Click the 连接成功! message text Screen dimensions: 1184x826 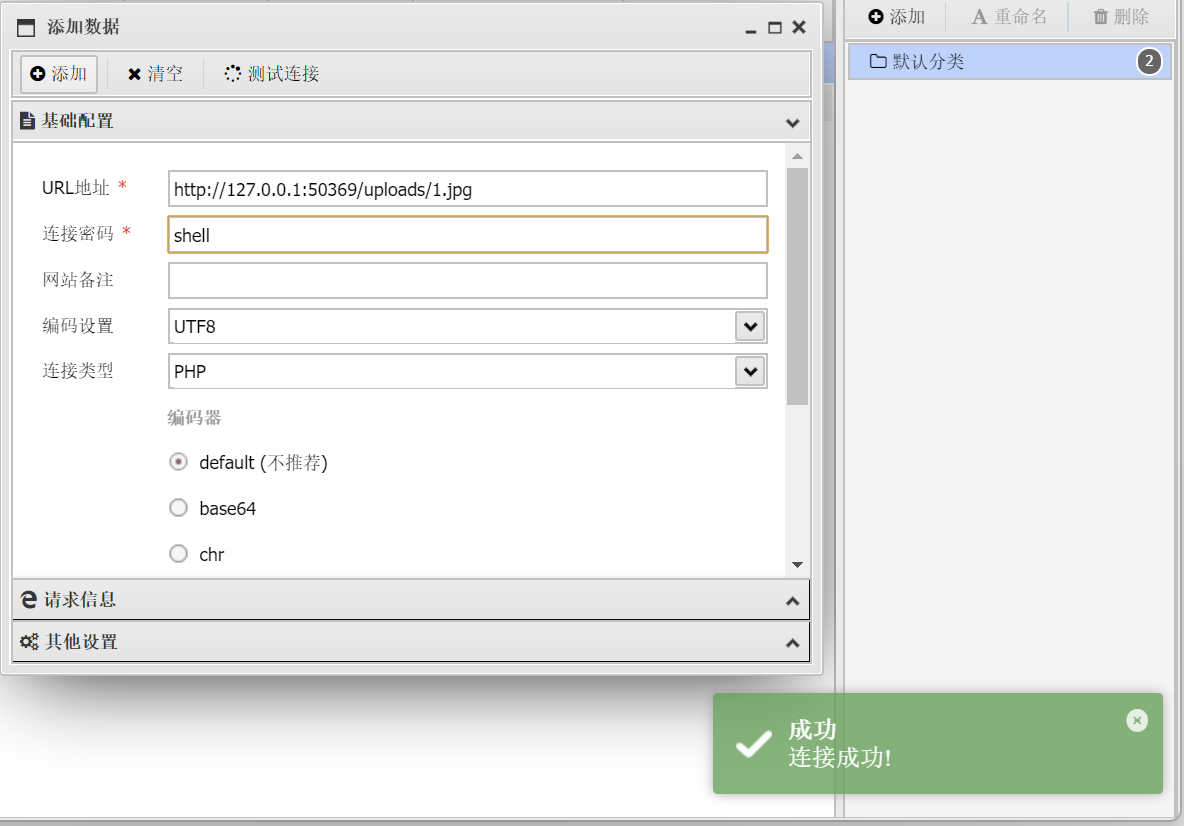pyautogui.click(x=840, y=757)
